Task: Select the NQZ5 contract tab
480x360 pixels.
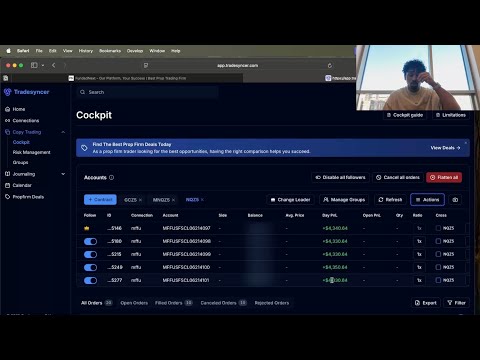Action: pyautogui.click(x=192, y=200)
